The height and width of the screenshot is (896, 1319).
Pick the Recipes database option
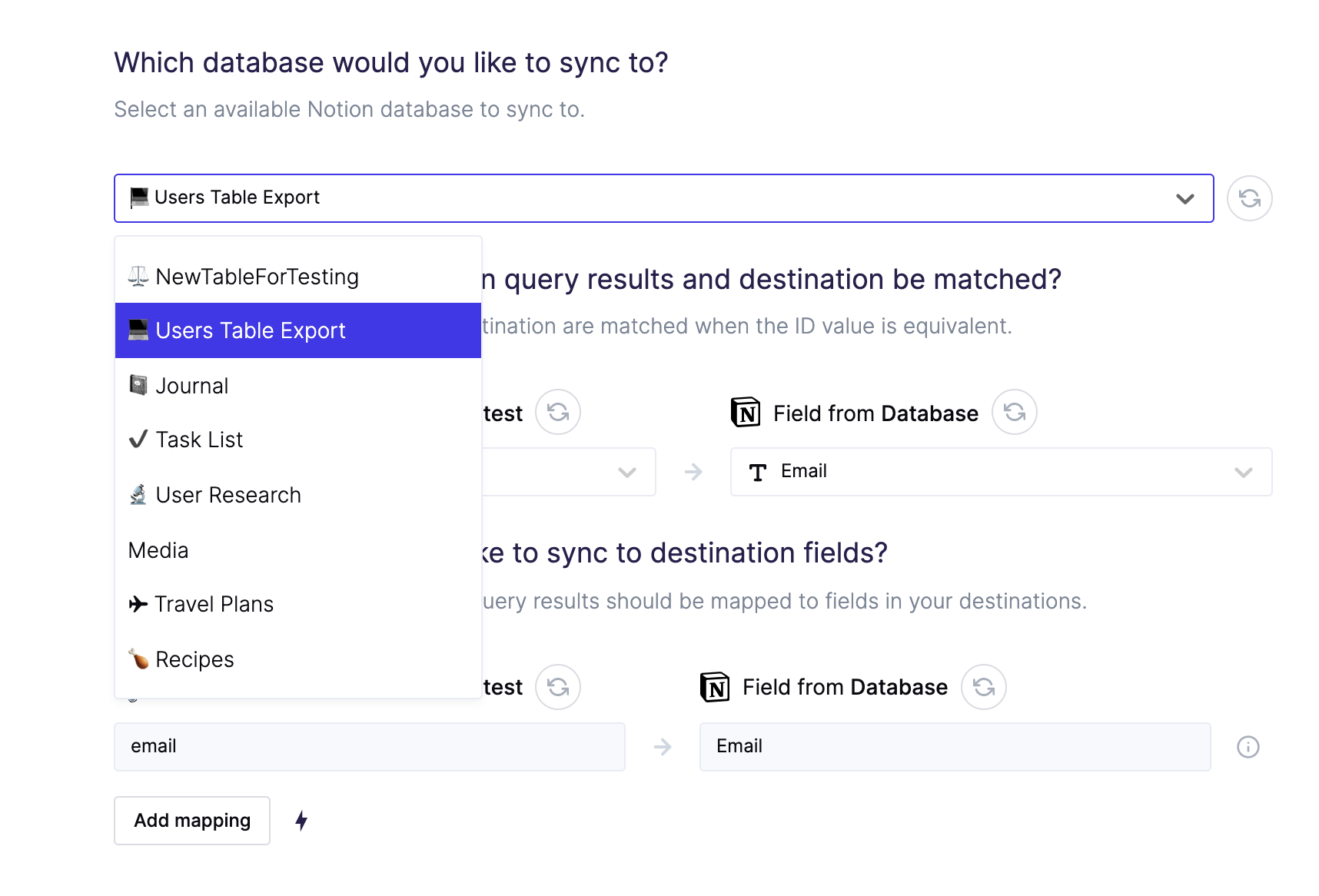298,659
